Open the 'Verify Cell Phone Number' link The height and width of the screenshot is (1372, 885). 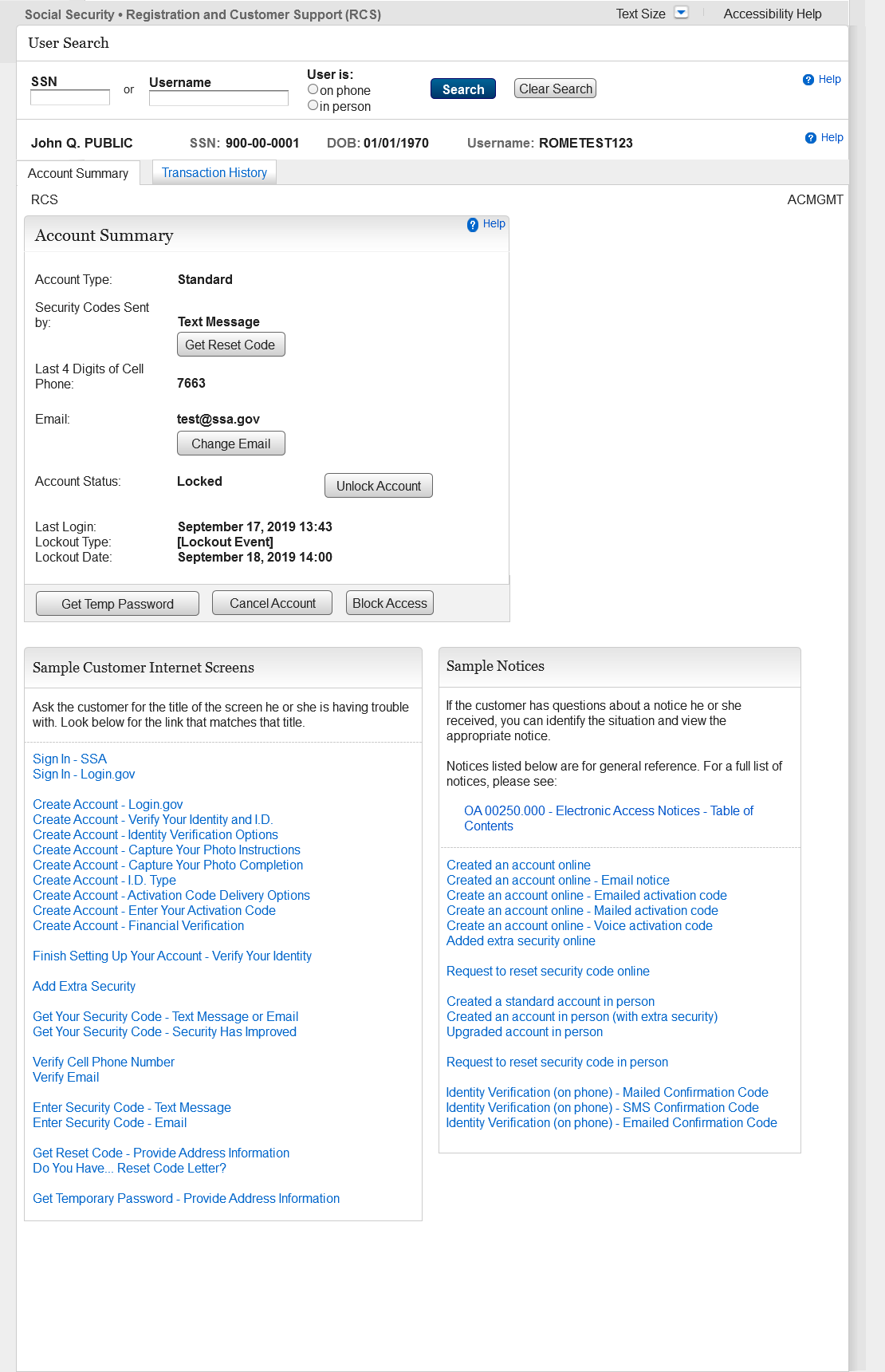pyautogui.click(x=104, y=1062)
